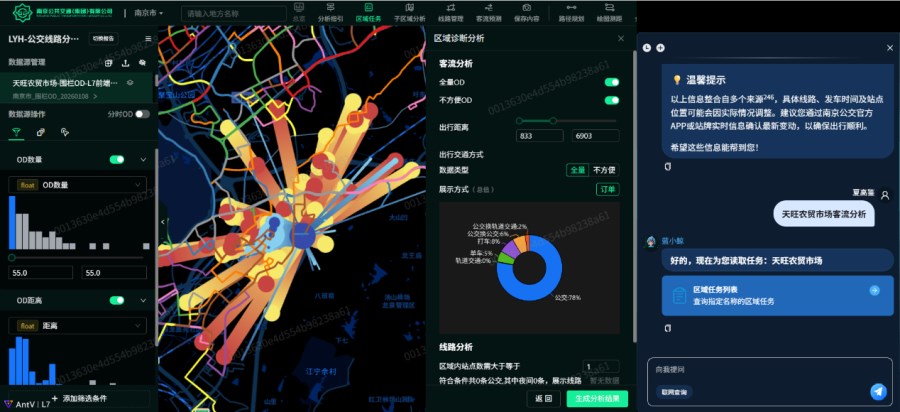The height and width of the screenshot is (412, 900).
Task: Click the upload icon beside 数据源管理
Action: tap(125, 63)
